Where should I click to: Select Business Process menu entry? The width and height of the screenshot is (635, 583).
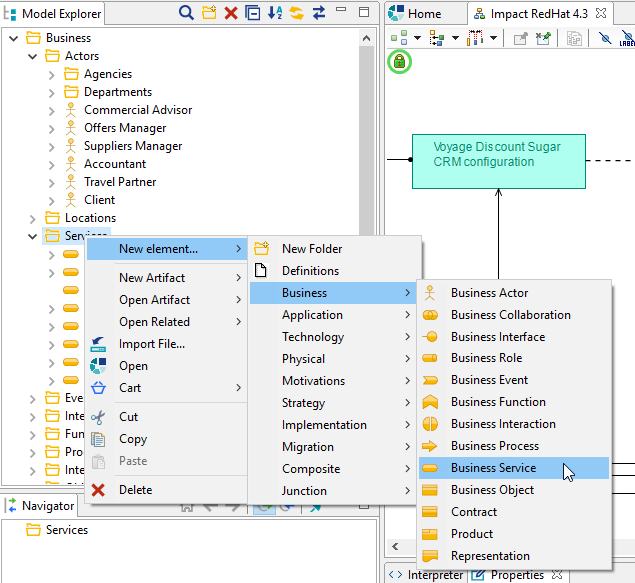tap(494, 446)
